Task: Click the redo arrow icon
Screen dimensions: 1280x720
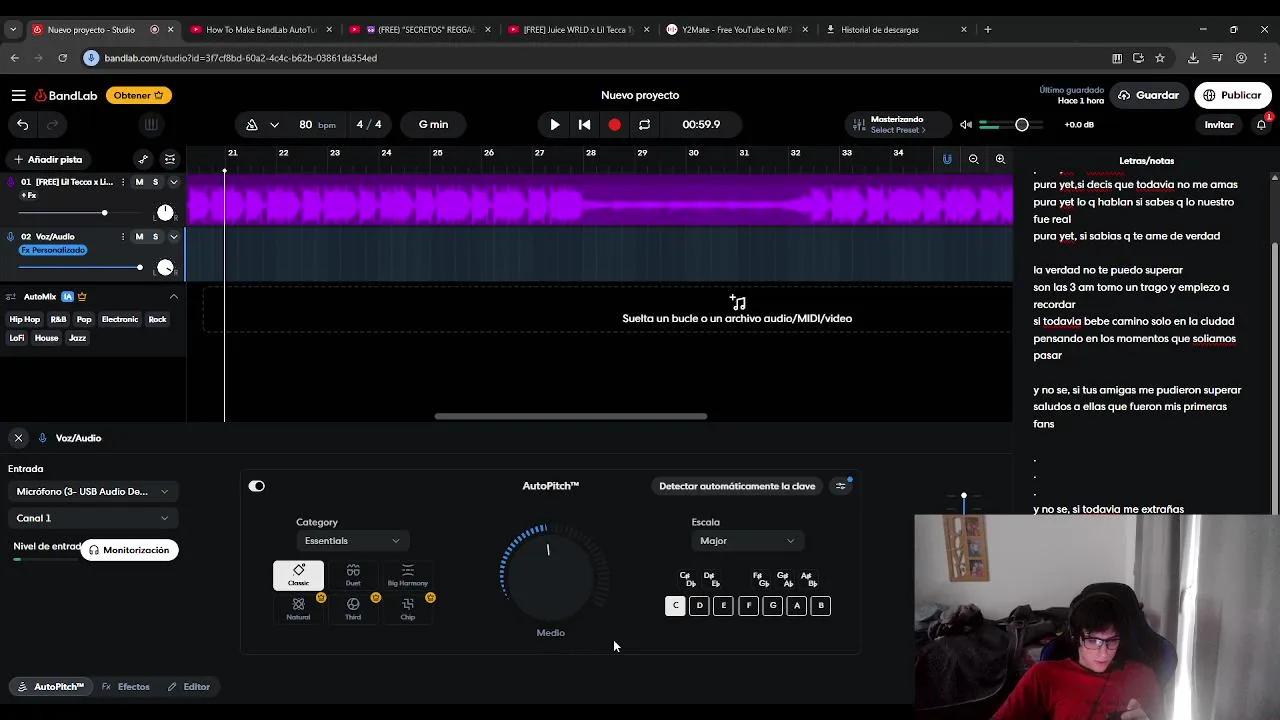Action: click(52, 124)
